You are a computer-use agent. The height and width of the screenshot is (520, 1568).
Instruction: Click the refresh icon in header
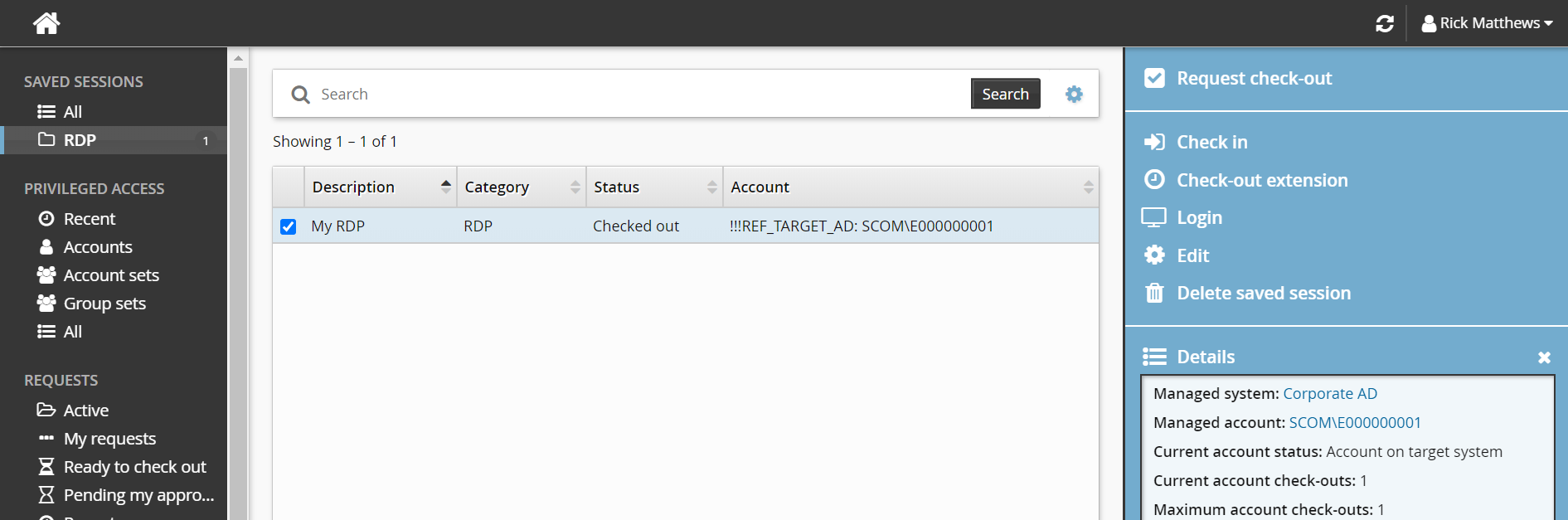pyautogui.click(x=1384, y=23)
